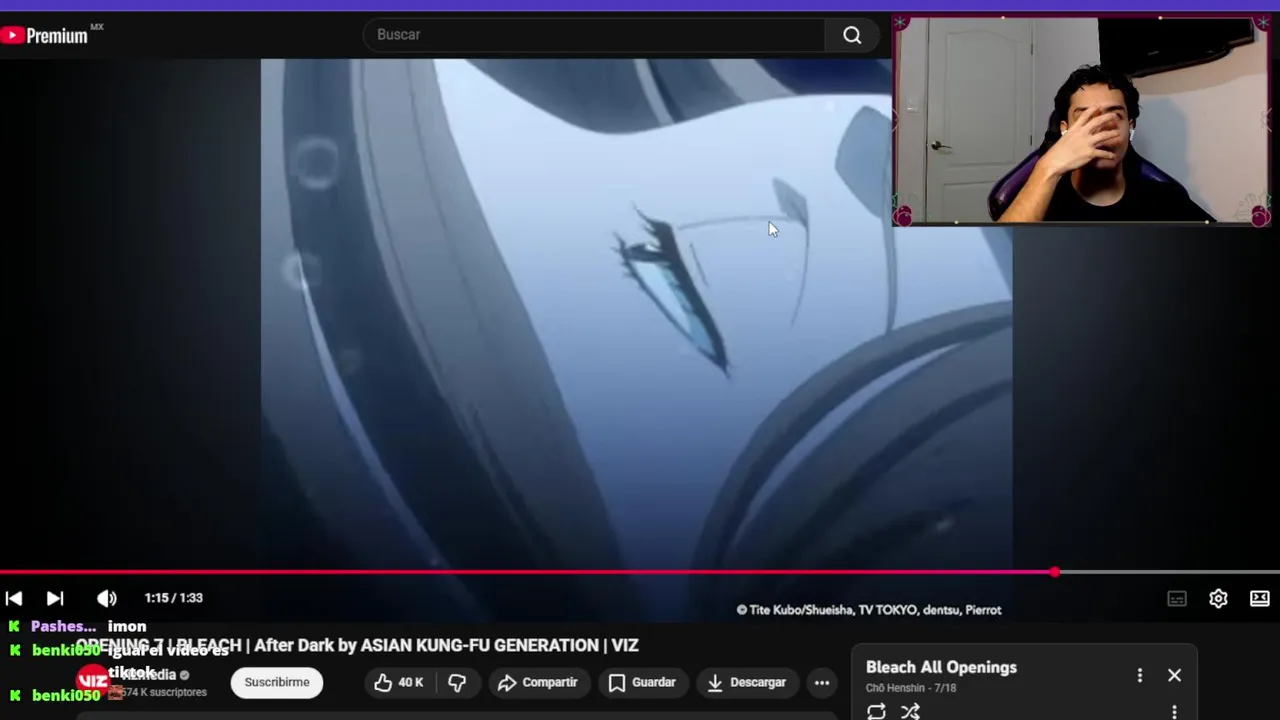Close the Bleach All Openings playlist panel
Viewport: 1280px width, 720px height.
pyautogui.click(x=1174, y=675)
